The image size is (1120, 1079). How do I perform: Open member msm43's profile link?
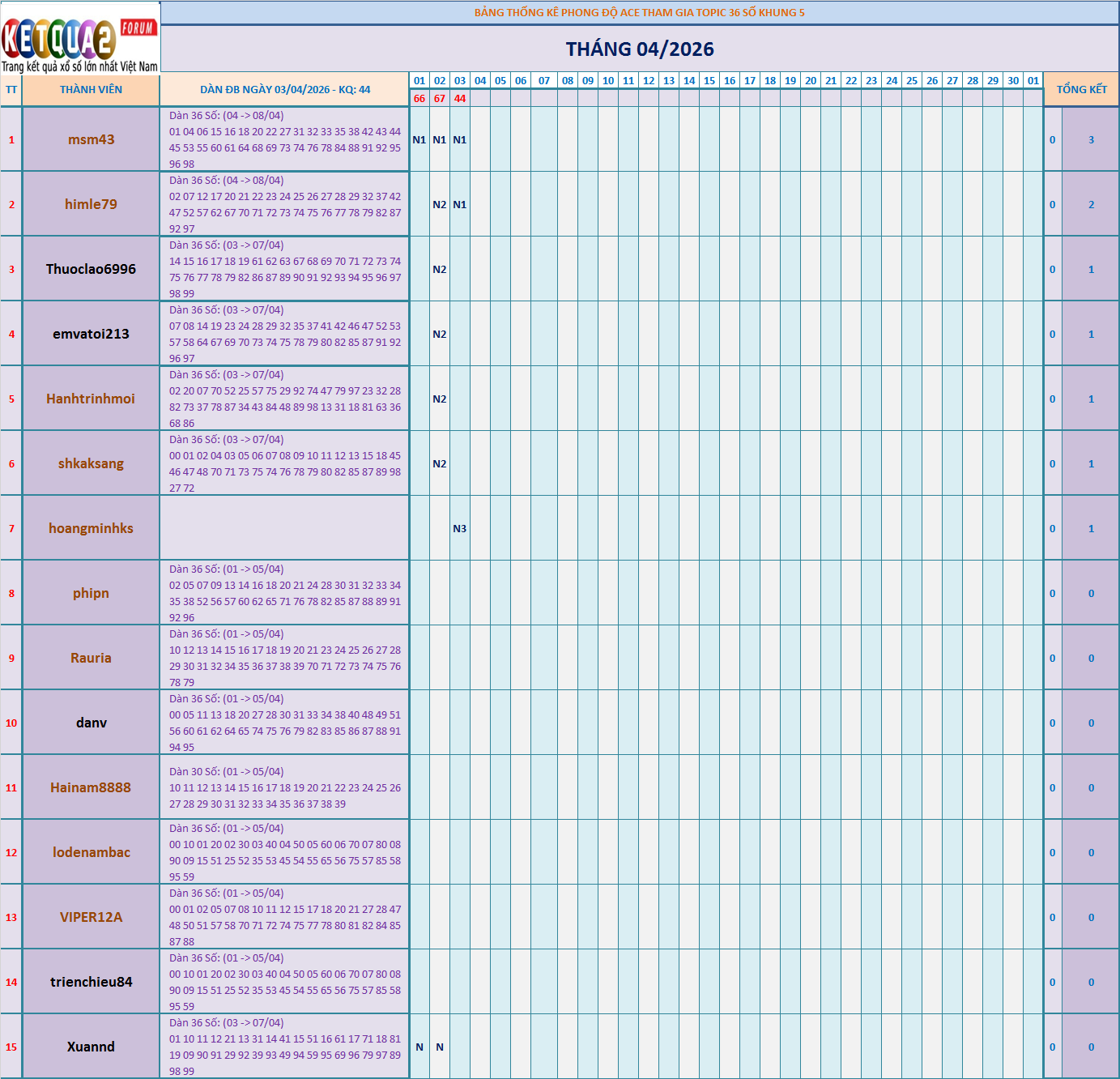pyautogui.click(x=91, y=139)
